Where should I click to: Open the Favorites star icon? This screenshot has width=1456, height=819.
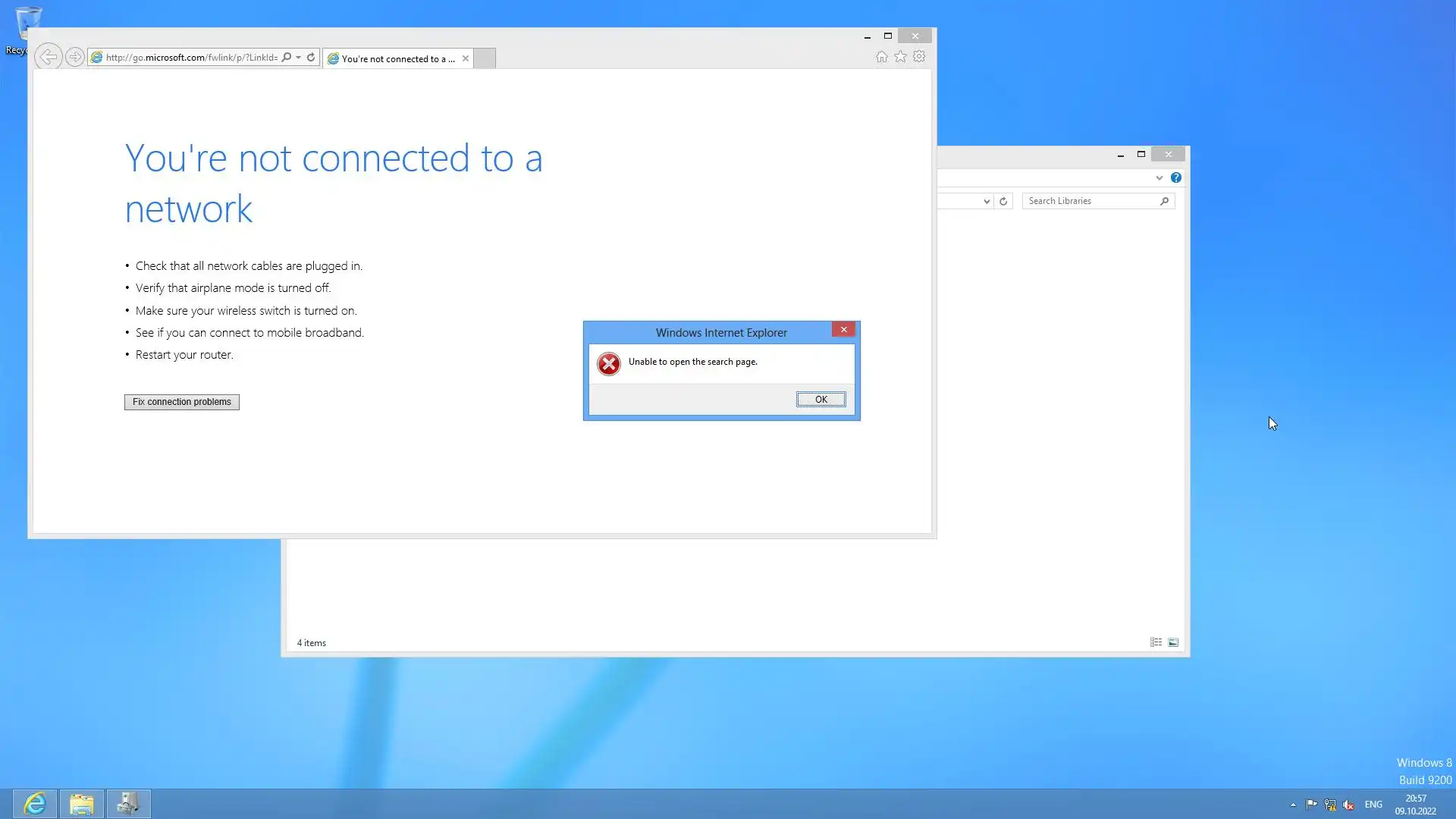(900, 57)
